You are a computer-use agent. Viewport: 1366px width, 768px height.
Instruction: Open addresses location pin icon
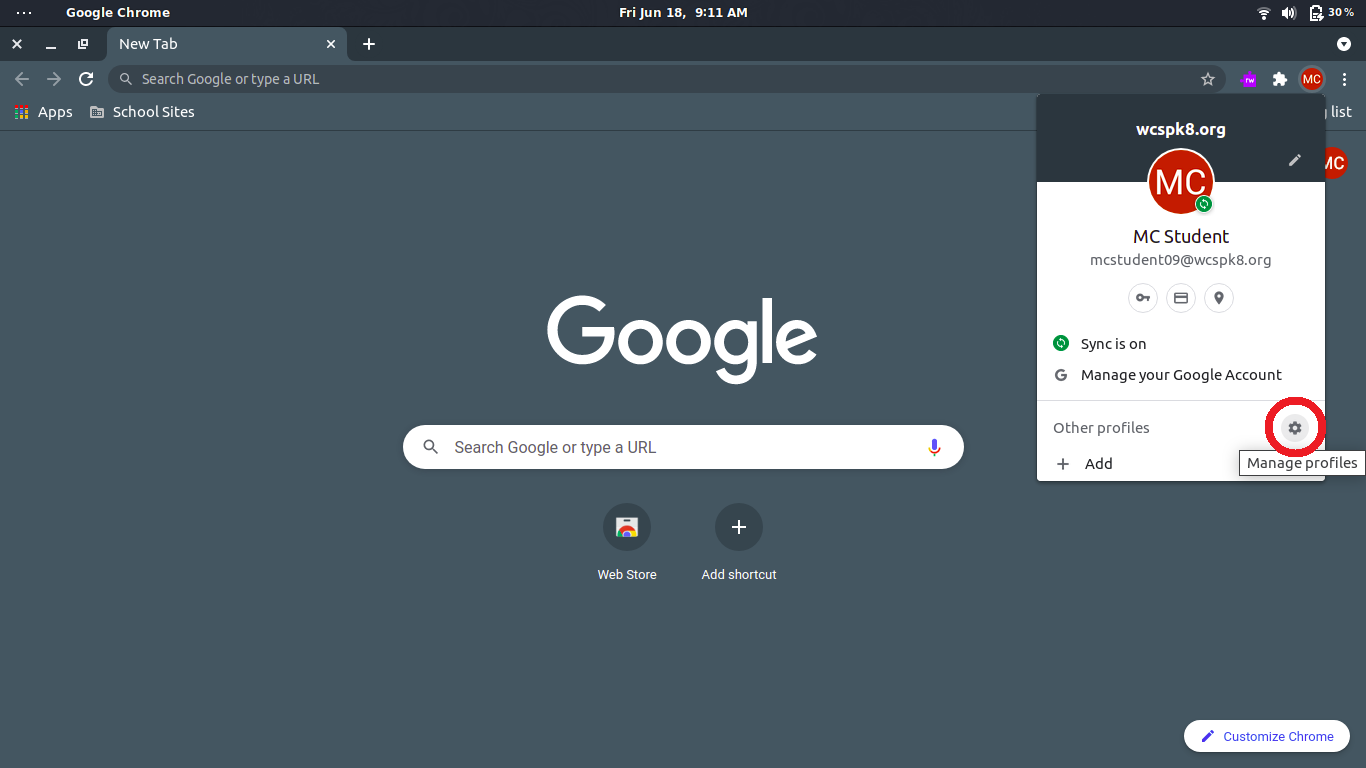(1219, 298)
